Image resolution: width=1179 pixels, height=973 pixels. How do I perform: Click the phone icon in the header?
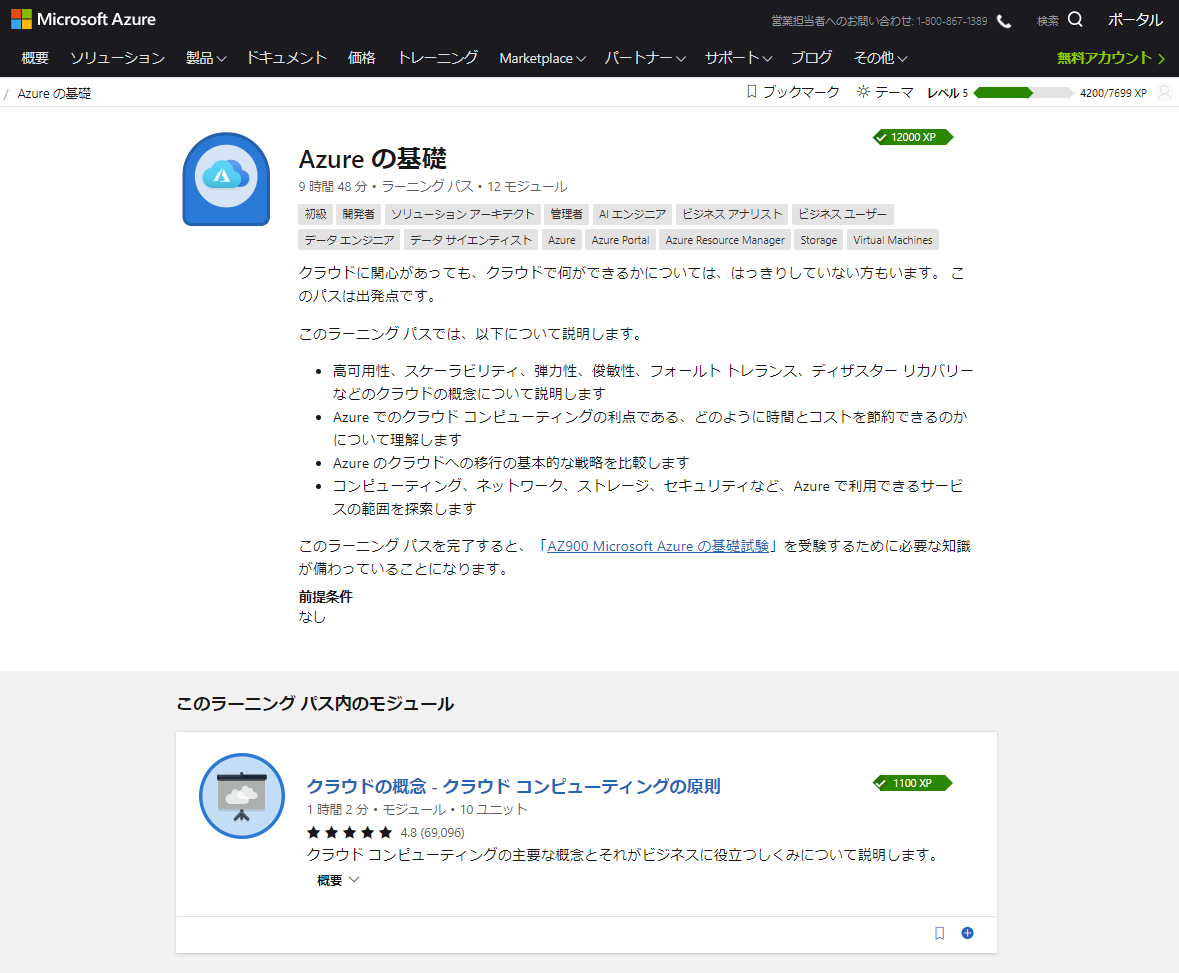1004,21
